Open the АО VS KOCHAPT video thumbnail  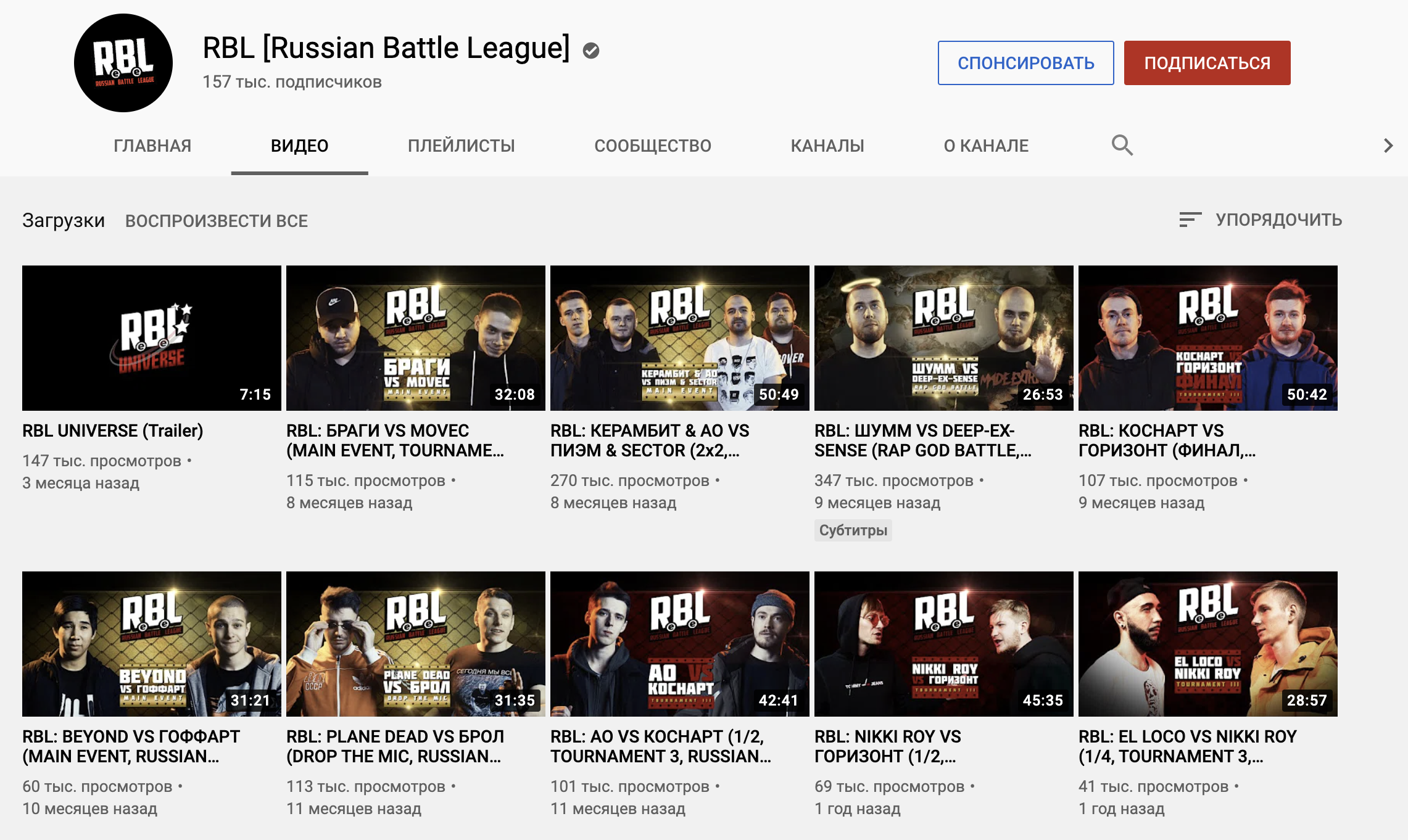[680, 644]
